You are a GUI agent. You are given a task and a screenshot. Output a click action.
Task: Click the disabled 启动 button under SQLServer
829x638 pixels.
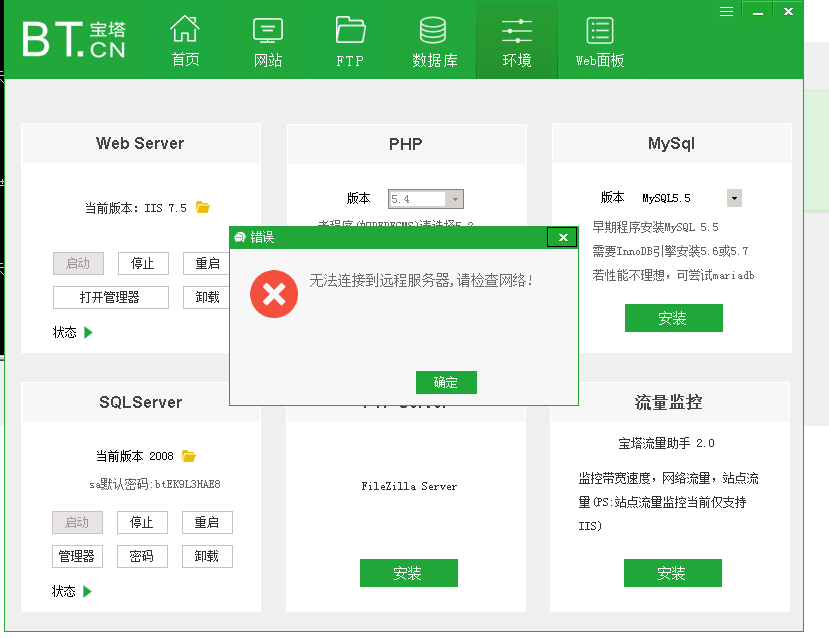[x=77, y=522]
